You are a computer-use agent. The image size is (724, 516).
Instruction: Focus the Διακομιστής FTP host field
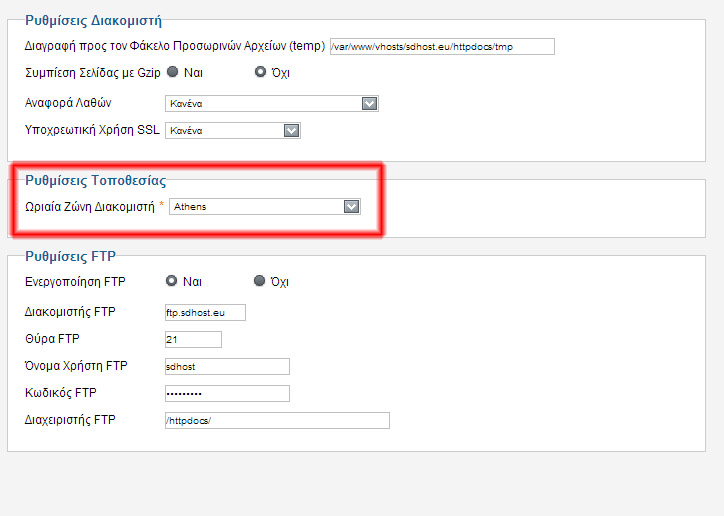(x=205, y=312)
